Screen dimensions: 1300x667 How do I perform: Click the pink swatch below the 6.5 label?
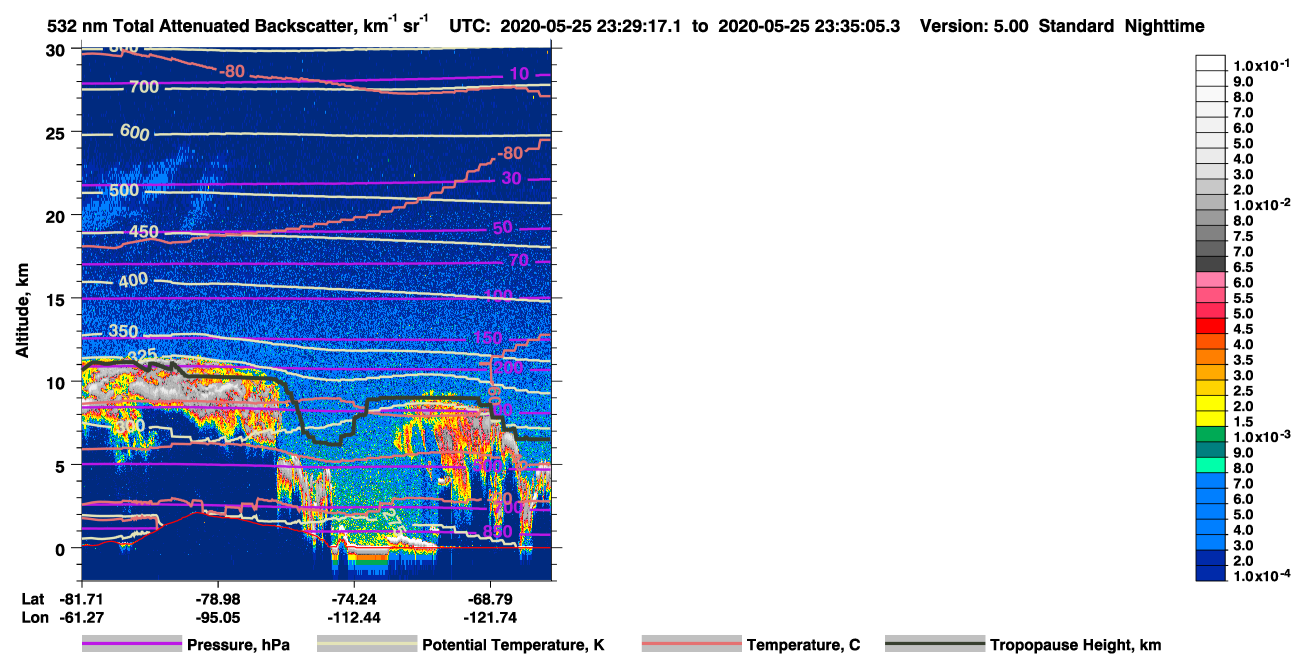(x=1210, y=280)
